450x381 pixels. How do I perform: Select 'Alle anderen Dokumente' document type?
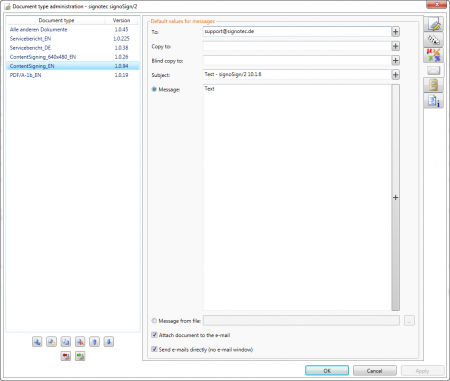point(73,30)
